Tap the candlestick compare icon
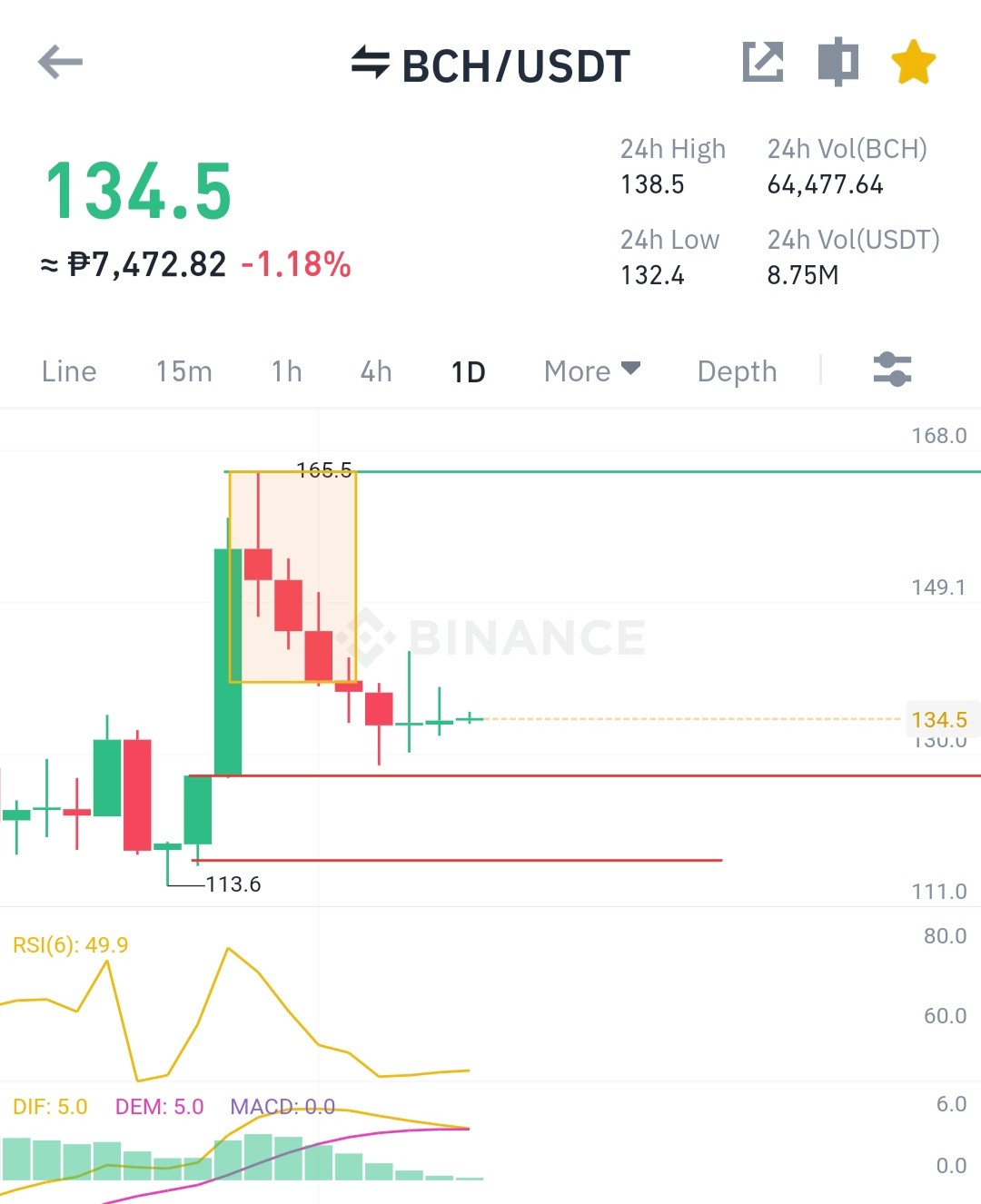The height and width of the screenshot is (1204, 981). 838,62
